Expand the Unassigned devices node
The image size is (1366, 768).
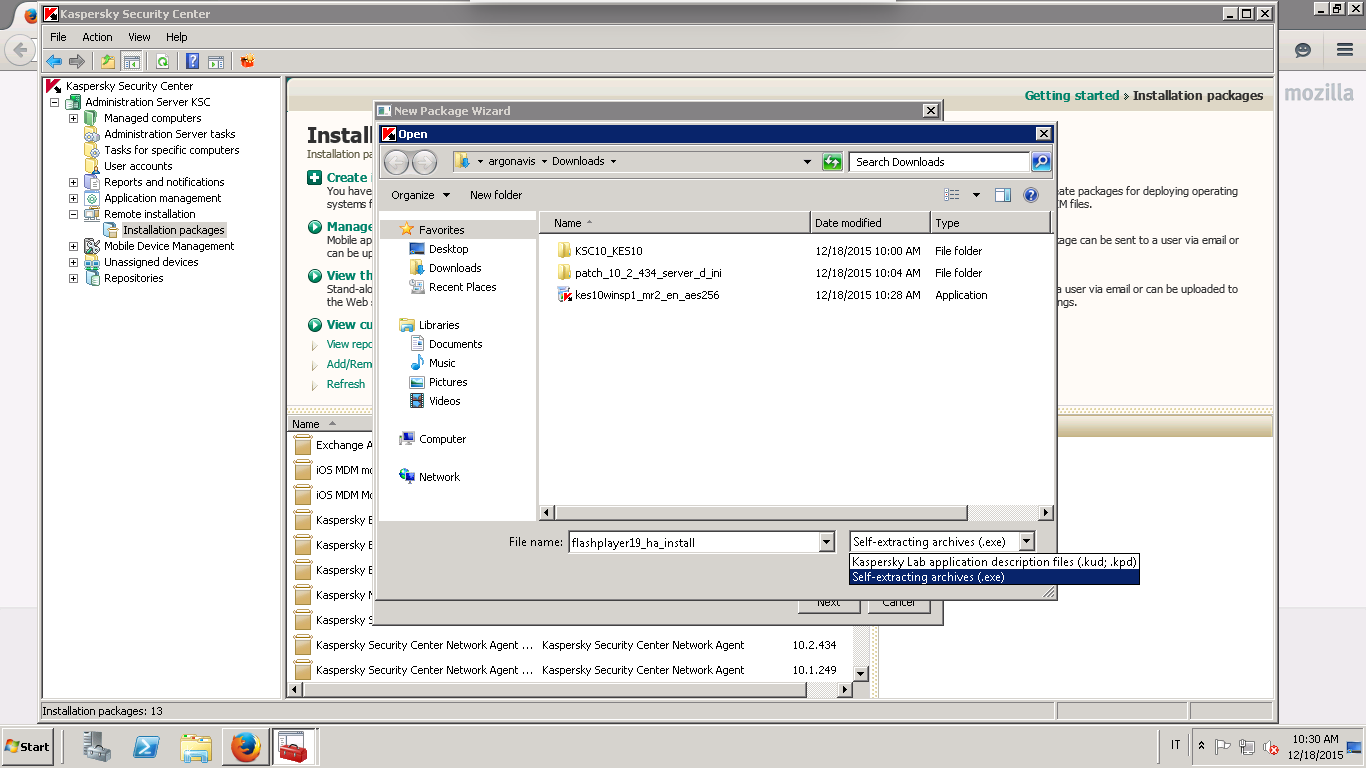point(73,262)
